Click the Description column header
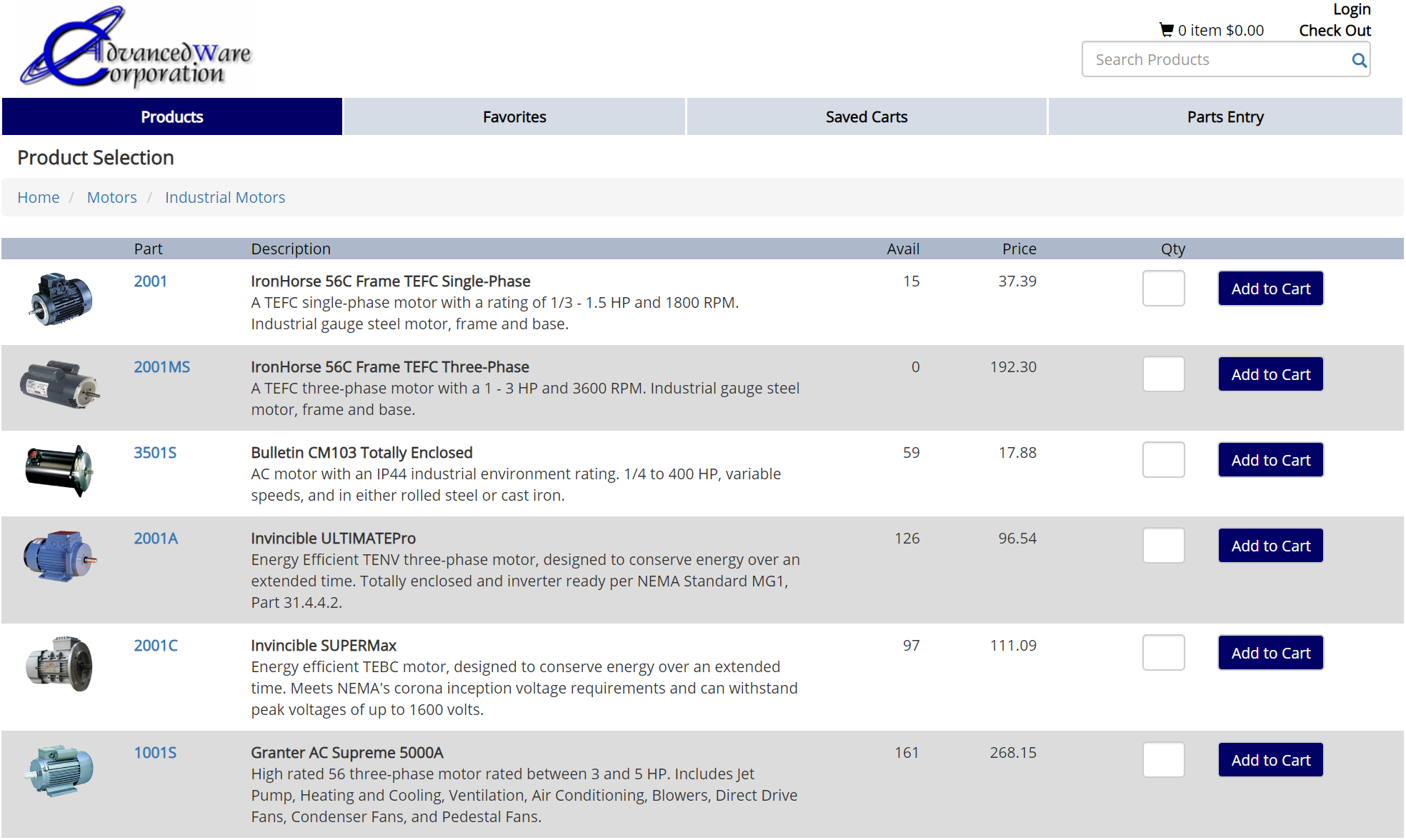This screenshot has height=840, width=1406. pyautogui.click(x=291, y=249)
